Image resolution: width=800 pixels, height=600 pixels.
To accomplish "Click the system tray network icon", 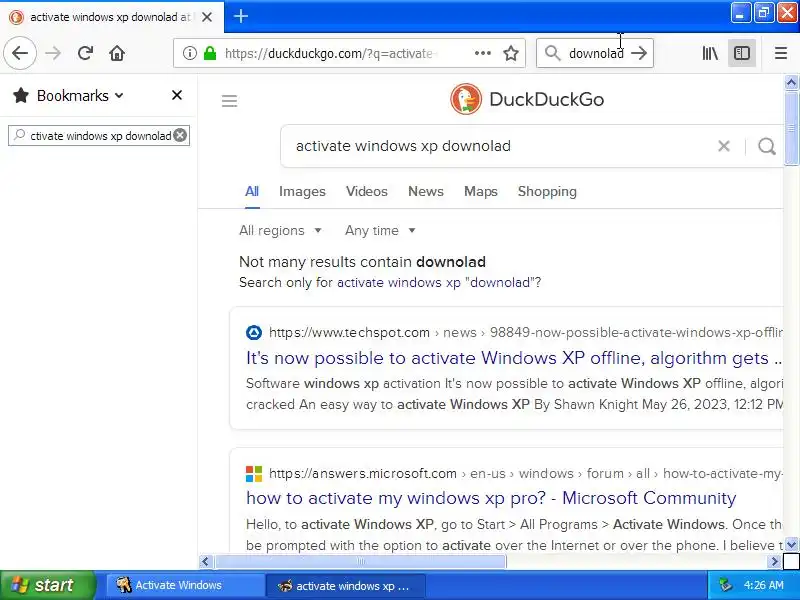I will [x=726, y=585].
